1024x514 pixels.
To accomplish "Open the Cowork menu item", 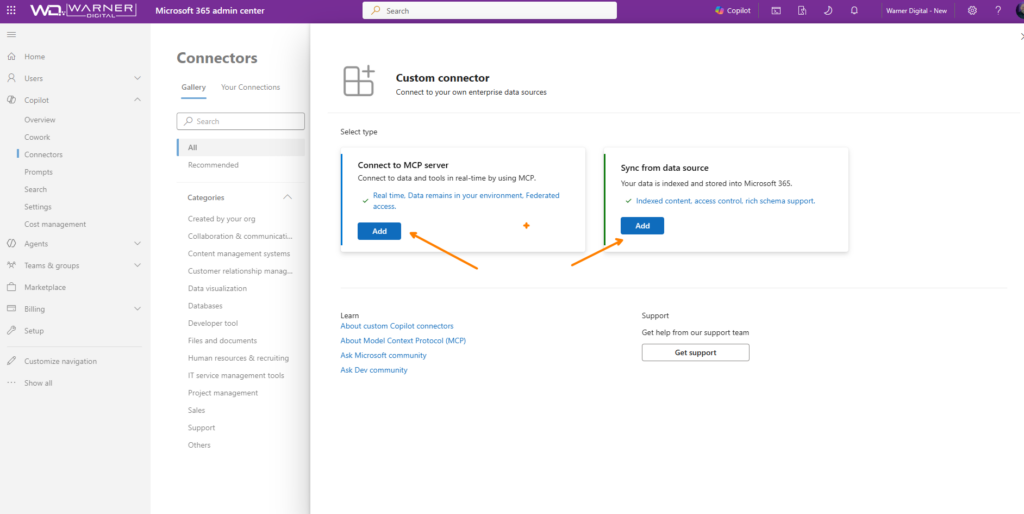I will 37,137.
